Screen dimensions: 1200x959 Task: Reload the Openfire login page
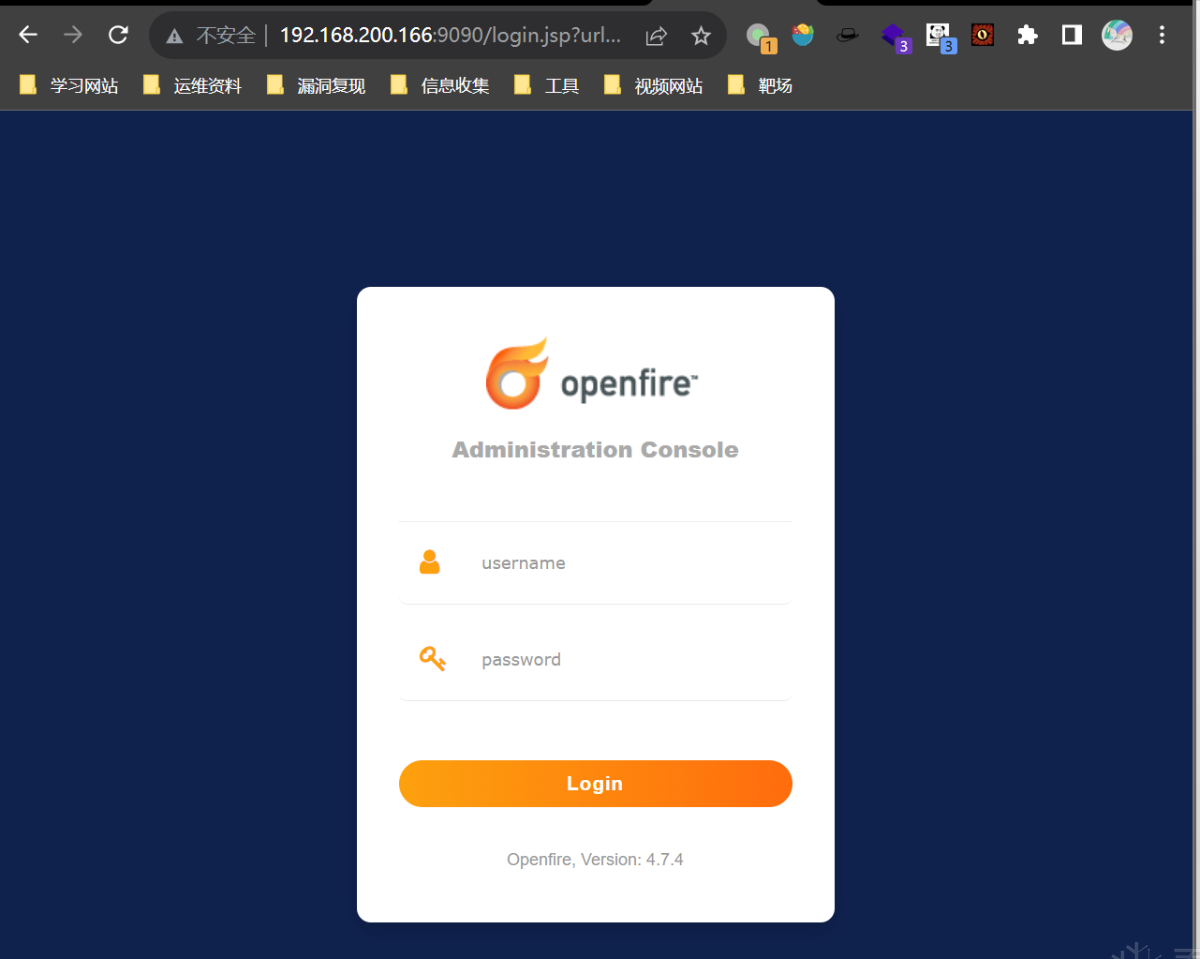(118, 35)
